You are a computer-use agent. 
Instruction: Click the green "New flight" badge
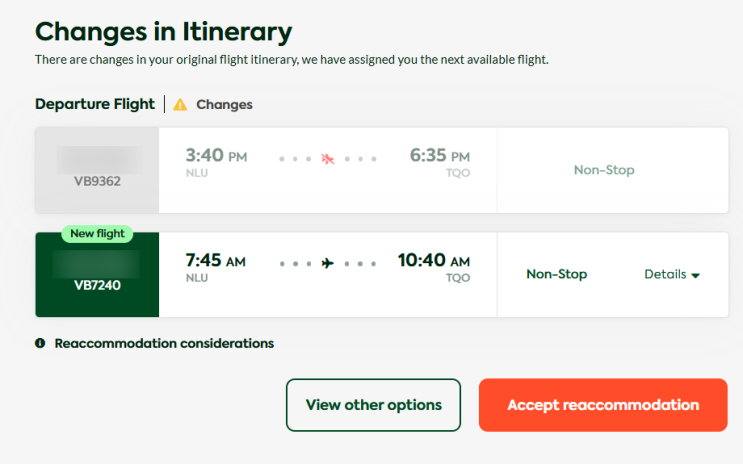click(x=97, y=234)
